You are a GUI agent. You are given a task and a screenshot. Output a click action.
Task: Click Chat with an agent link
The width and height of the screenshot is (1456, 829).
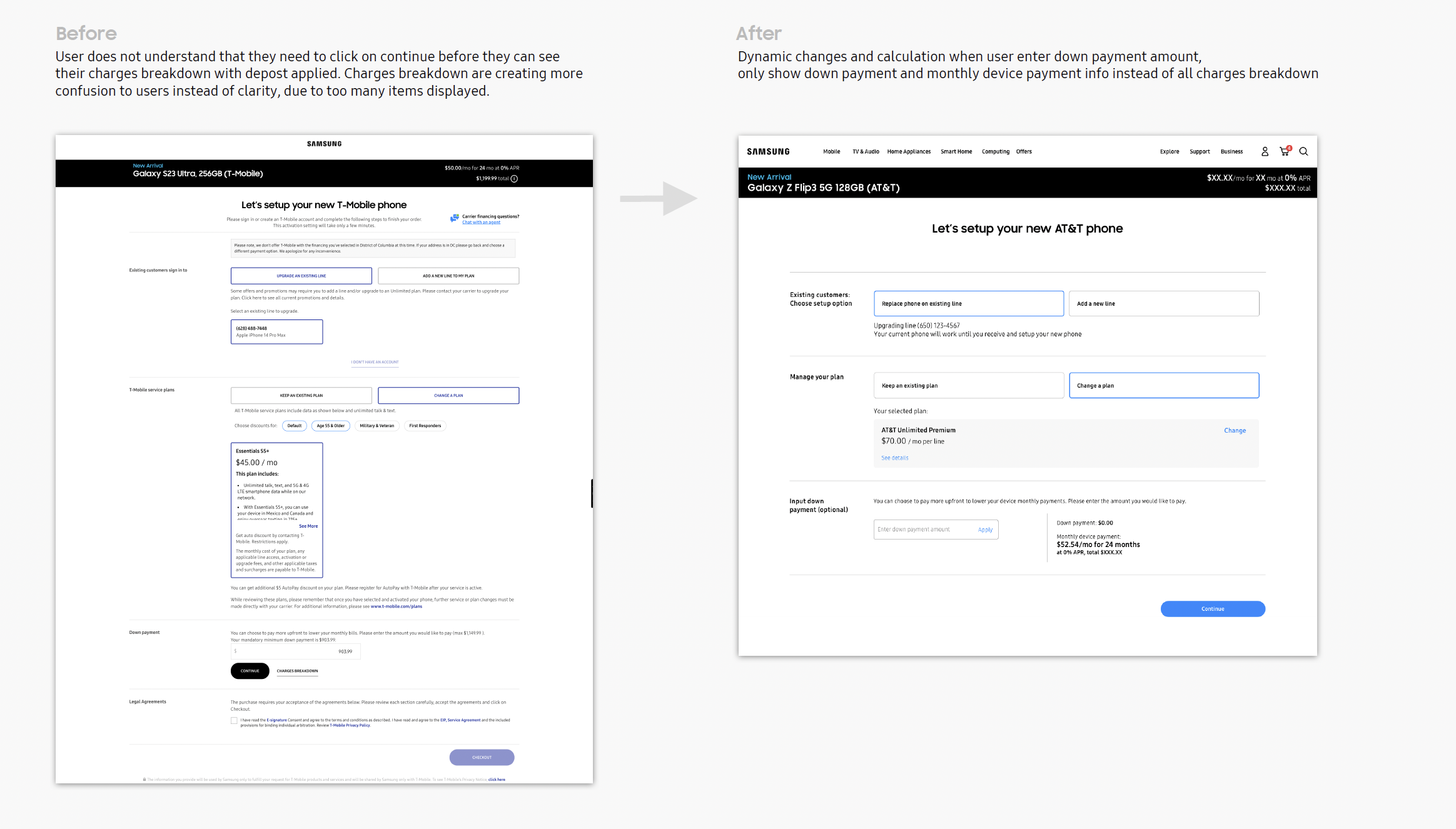(x=481, y=223)
